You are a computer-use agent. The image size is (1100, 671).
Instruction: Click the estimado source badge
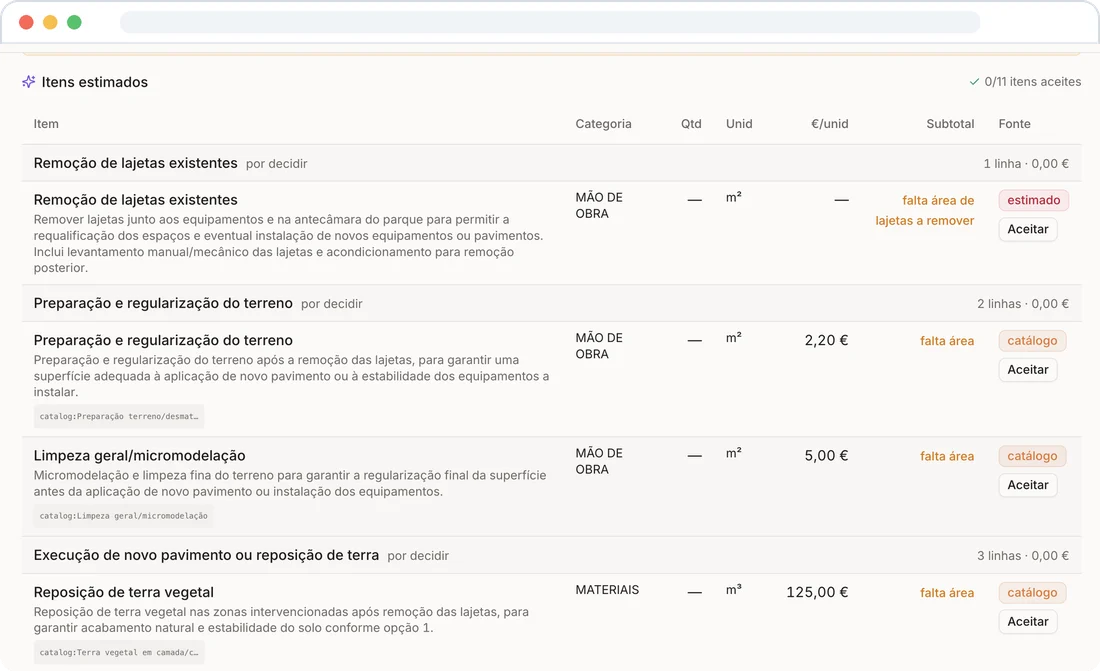pos(1033,200)
